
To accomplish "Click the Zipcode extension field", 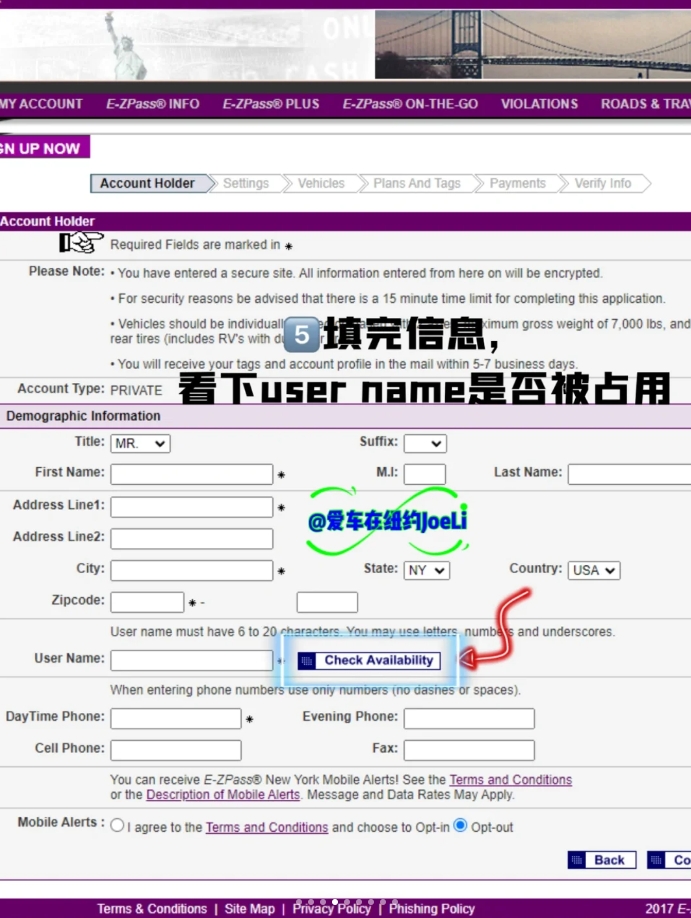I will (327, 602).
